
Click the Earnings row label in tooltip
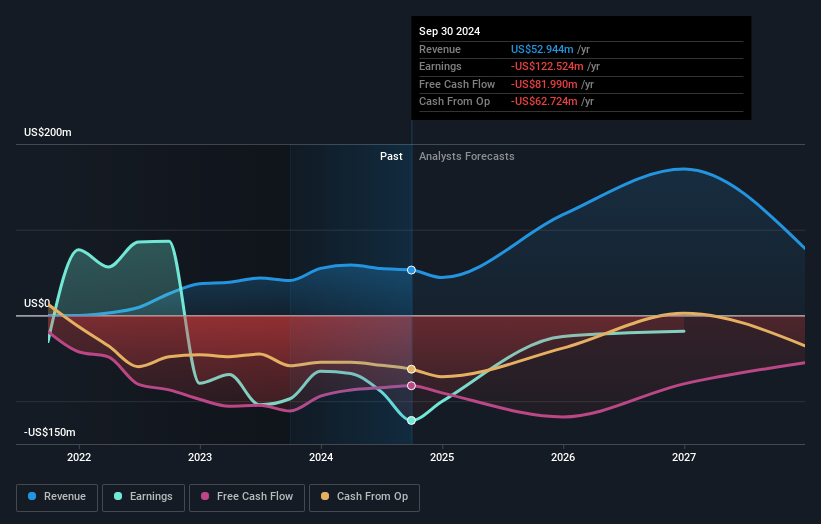tap(440, 66)
